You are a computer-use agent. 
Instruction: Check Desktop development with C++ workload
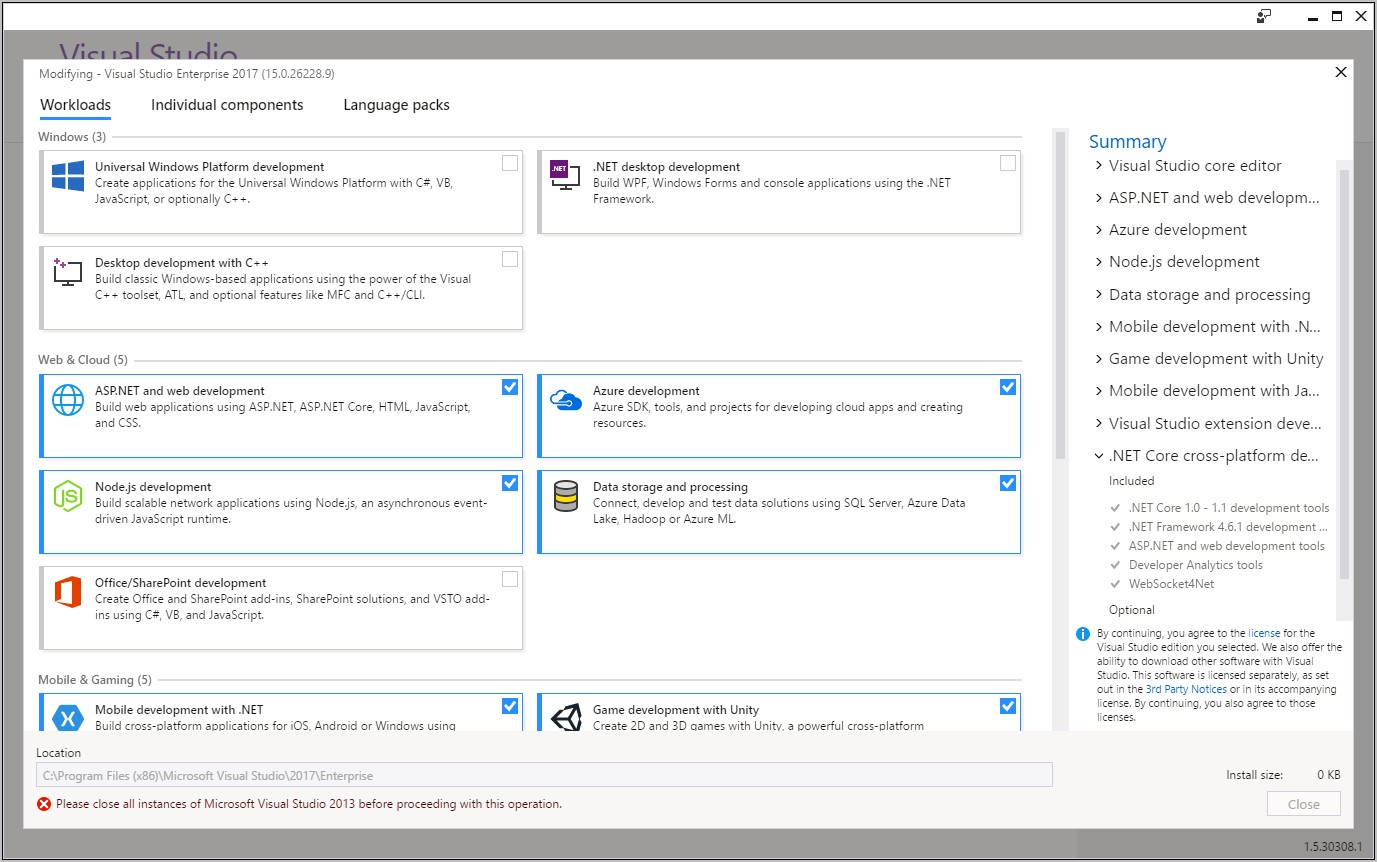click(510, 259)
